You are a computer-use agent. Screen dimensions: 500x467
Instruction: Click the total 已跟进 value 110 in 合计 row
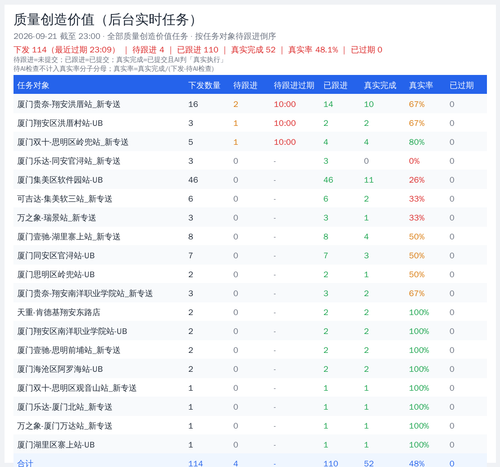tap(331, 464)
